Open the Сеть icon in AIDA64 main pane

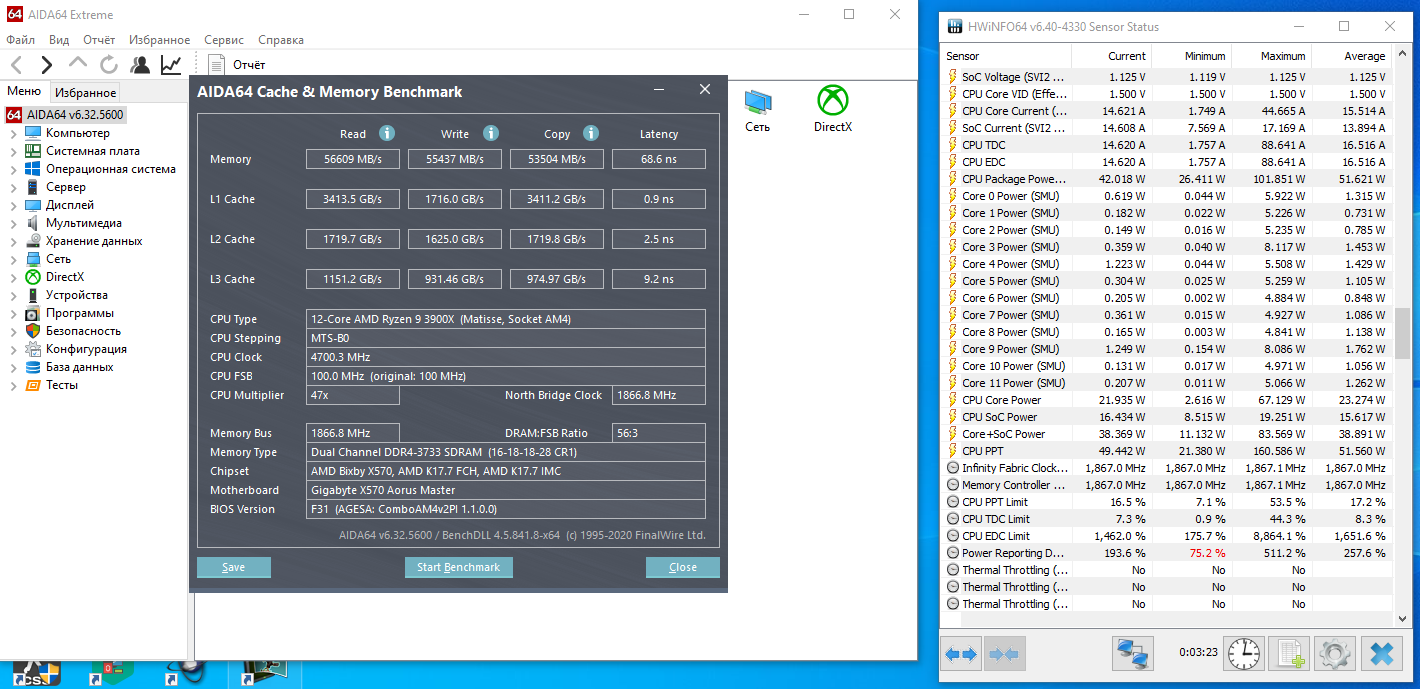click(x=757, y=109)
